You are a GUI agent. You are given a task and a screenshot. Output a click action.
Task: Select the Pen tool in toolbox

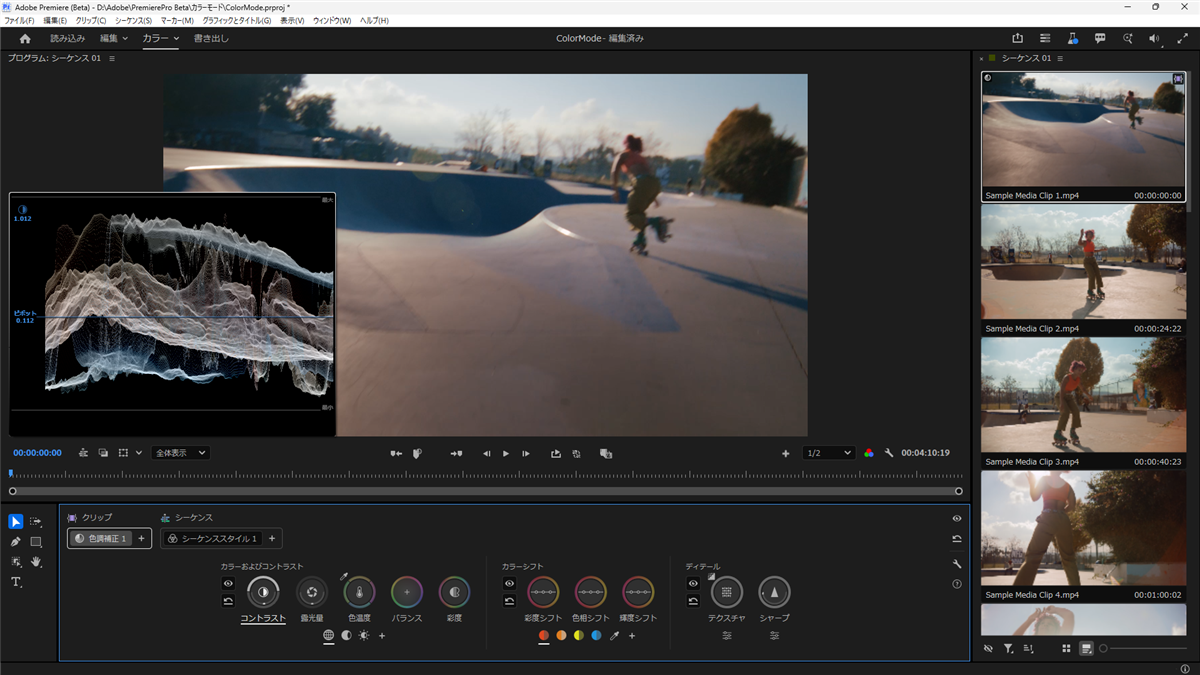tap(15, 542)
